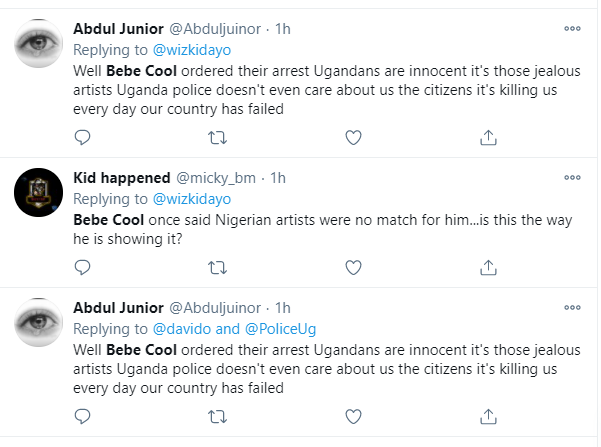This screenshot has height=447, width=601.
Task: Share Kid happened's tweet
Action: pos(487,266)
